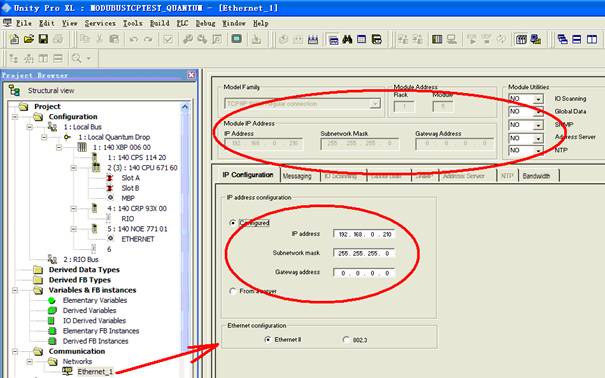Select the IP Configuration tab
Screen dimensions: 605x378
point(248,175)
